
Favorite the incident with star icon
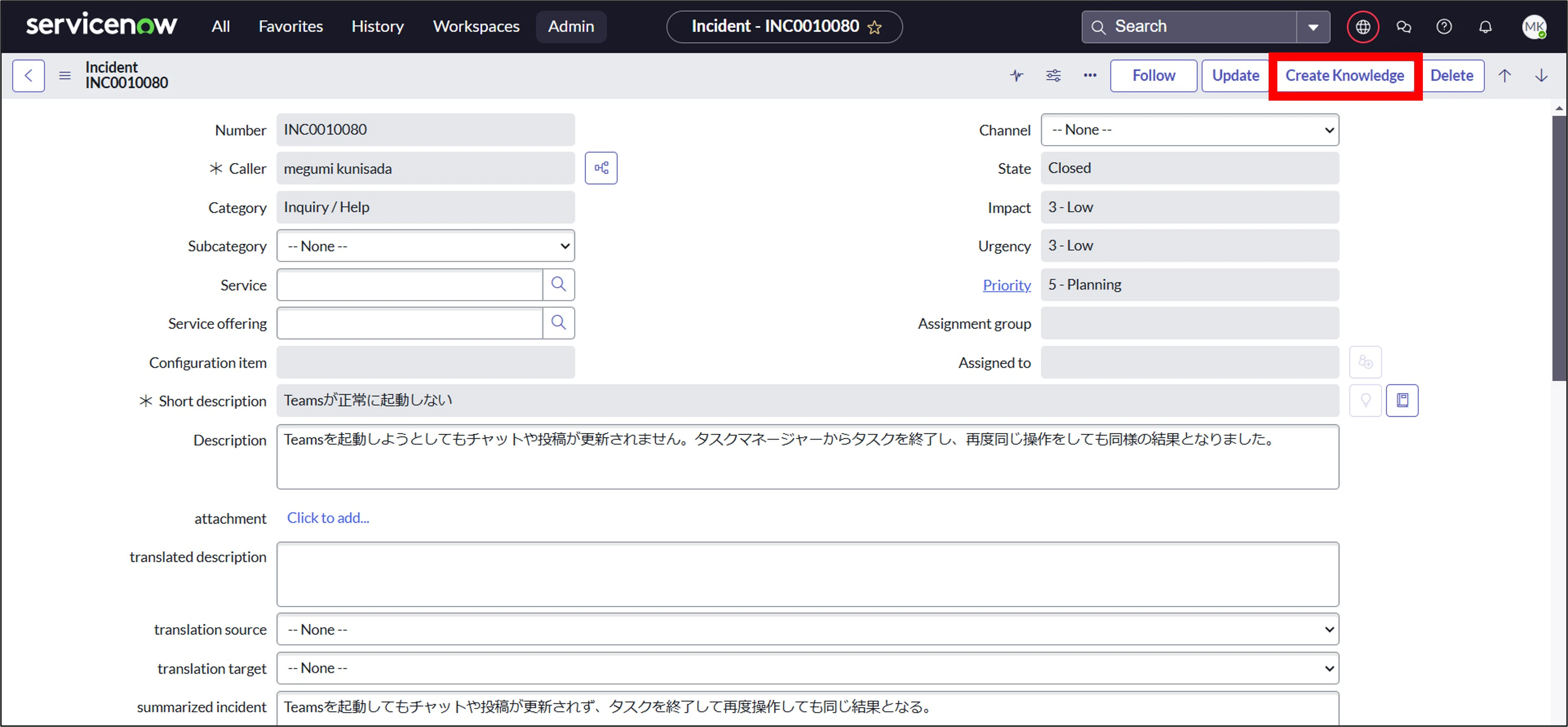875,27
